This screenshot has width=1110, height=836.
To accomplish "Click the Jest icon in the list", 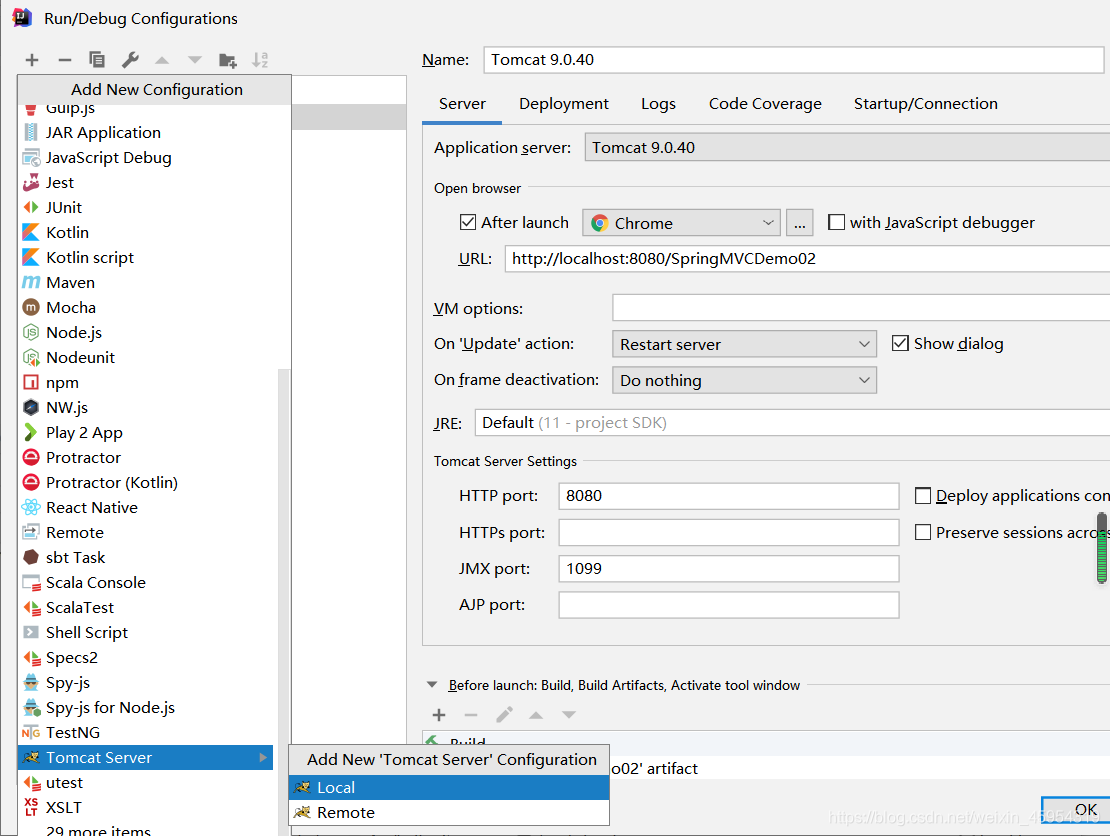I will click(x=30, y=183).
